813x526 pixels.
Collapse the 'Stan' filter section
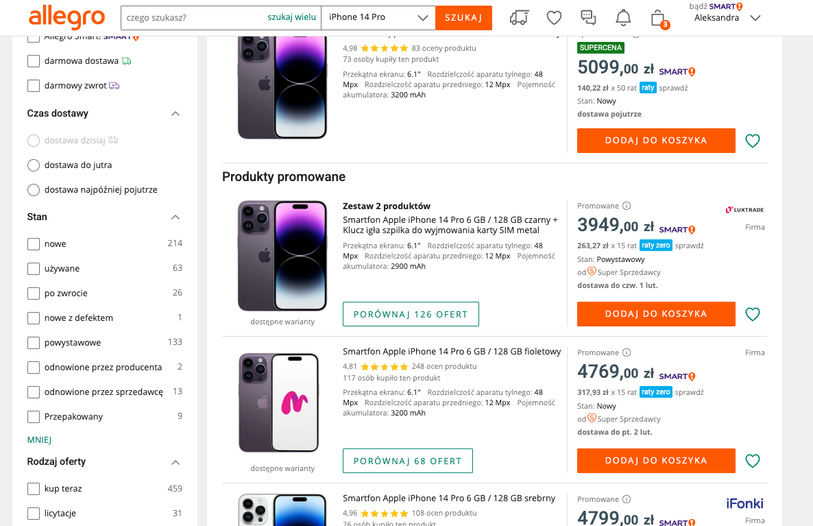point(176,217)
